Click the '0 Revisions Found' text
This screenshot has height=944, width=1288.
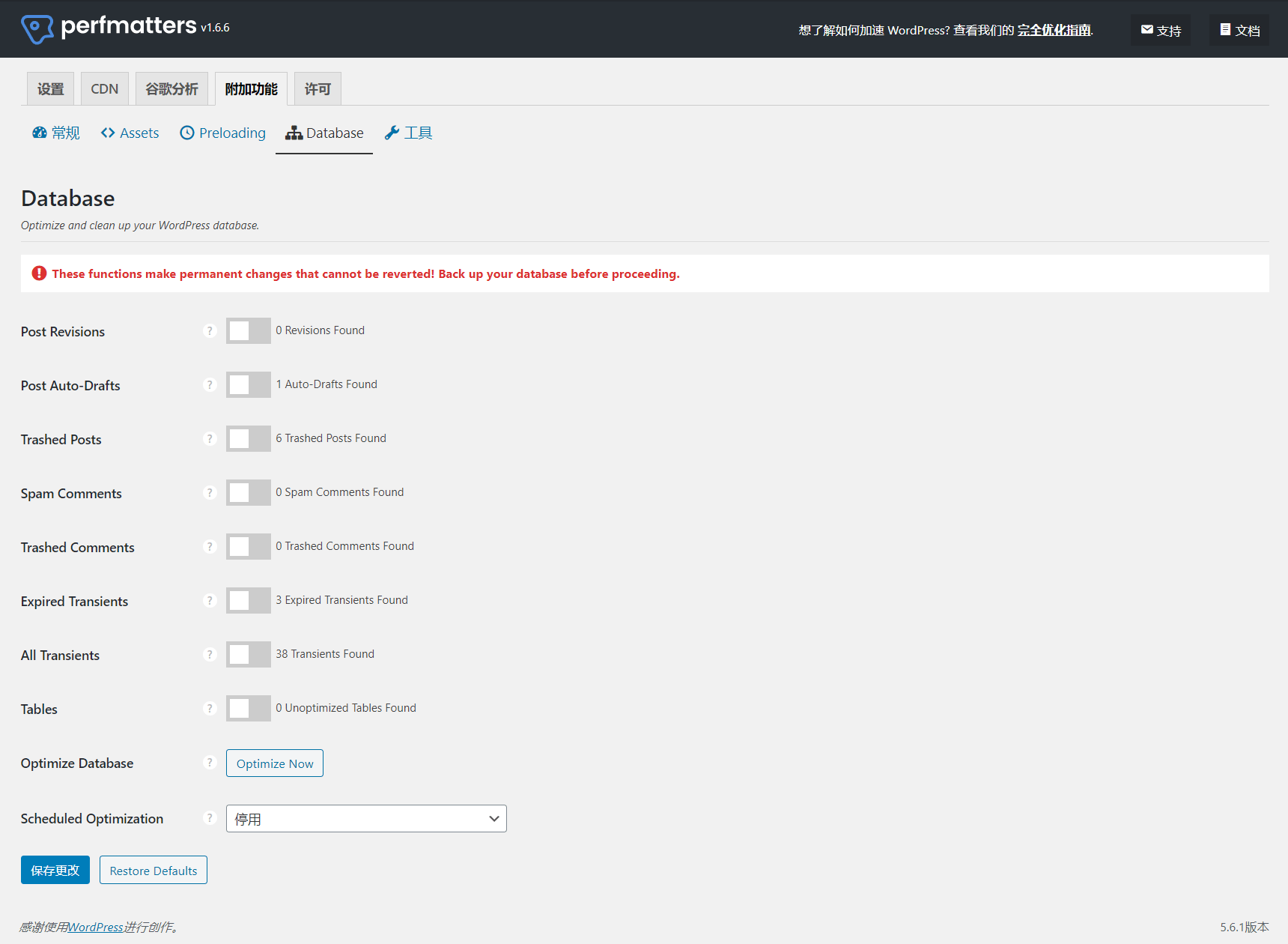click(x=320, y=330)
